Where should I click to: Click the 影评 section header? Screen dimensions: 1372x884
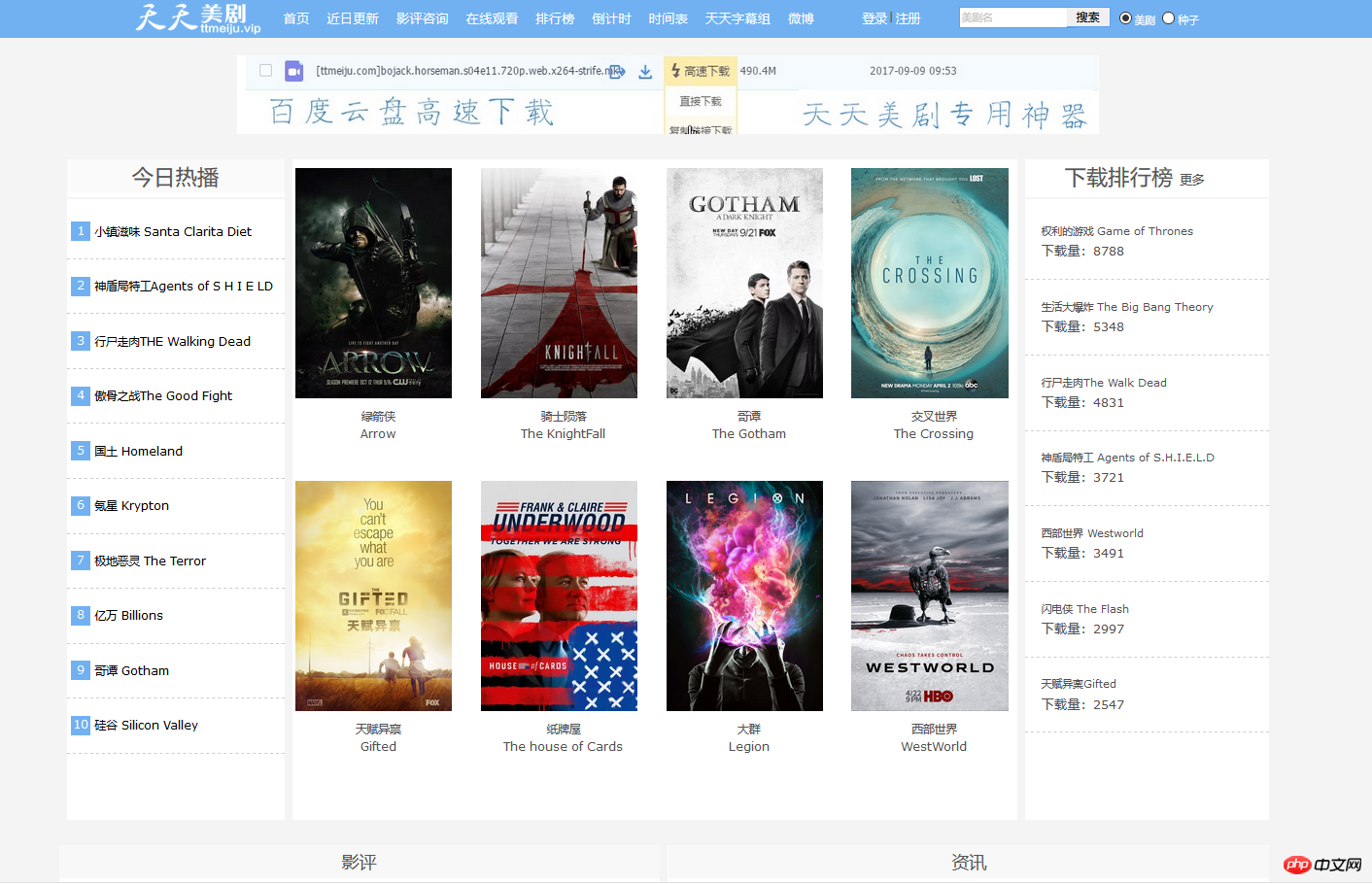[359, 863]
